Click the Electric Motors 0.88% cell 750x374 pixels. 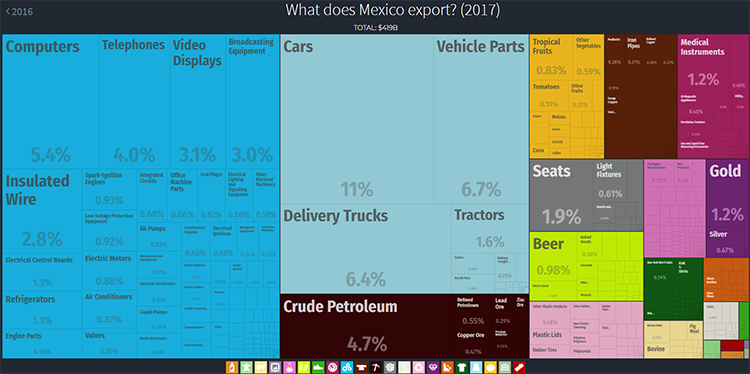tap(110, 271)
